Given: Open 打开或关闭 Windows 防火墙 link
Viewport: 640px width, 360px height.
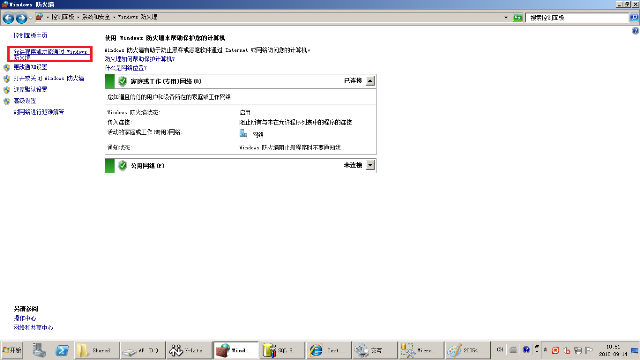Looking at the screenshot, I should click(x=49, y=78).
